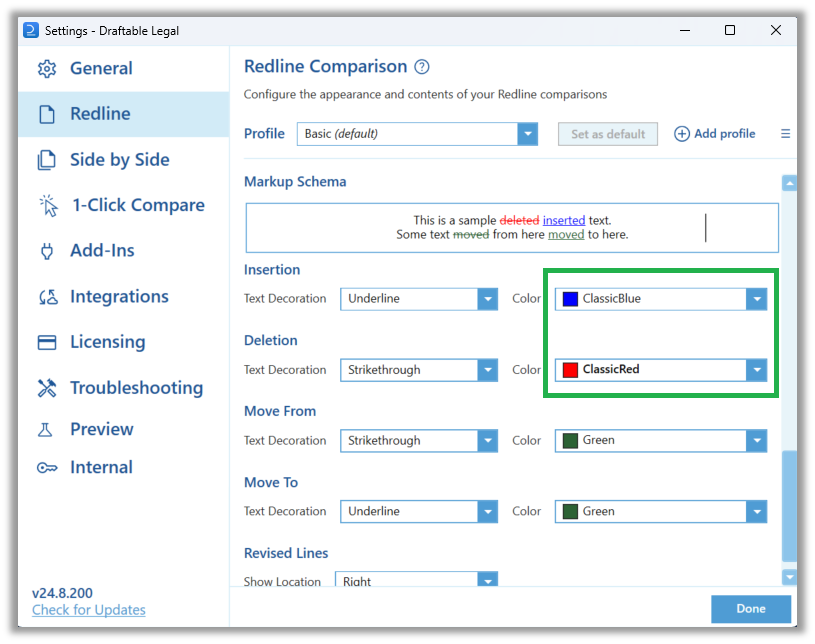Click the Side by Side pages icon
Viewport: 815px width, 644px height.
tap(47, 160)
